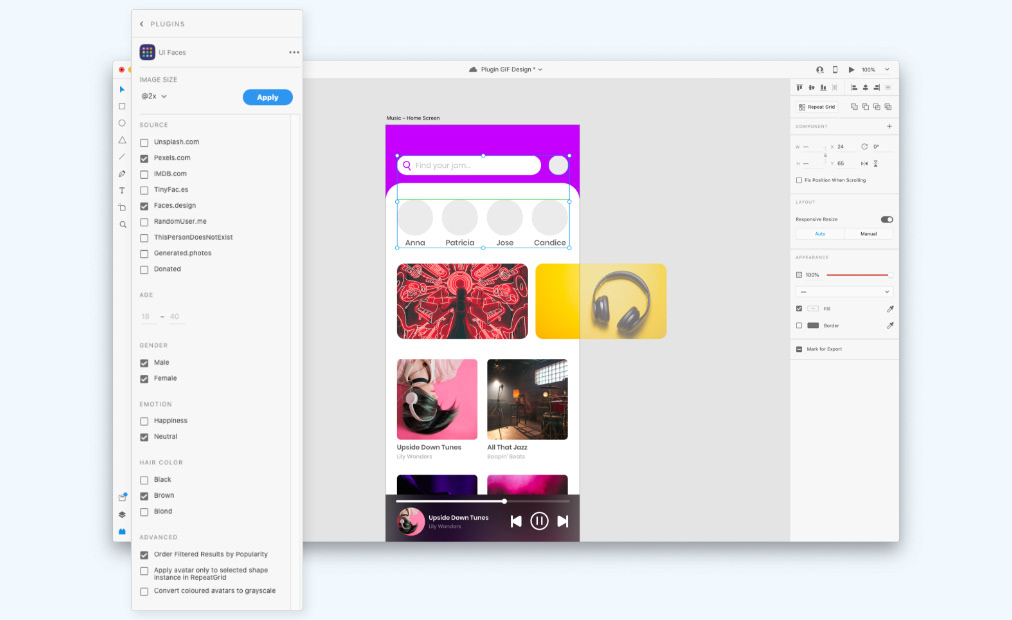Select the Zoom magnifier tool

pos(123,225)
